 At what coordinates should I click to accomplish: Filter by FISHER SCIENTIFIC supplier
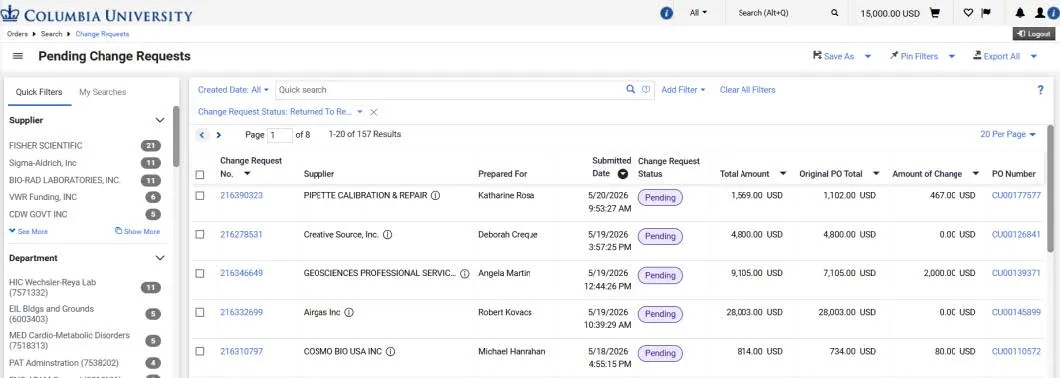tap(45, 145)
